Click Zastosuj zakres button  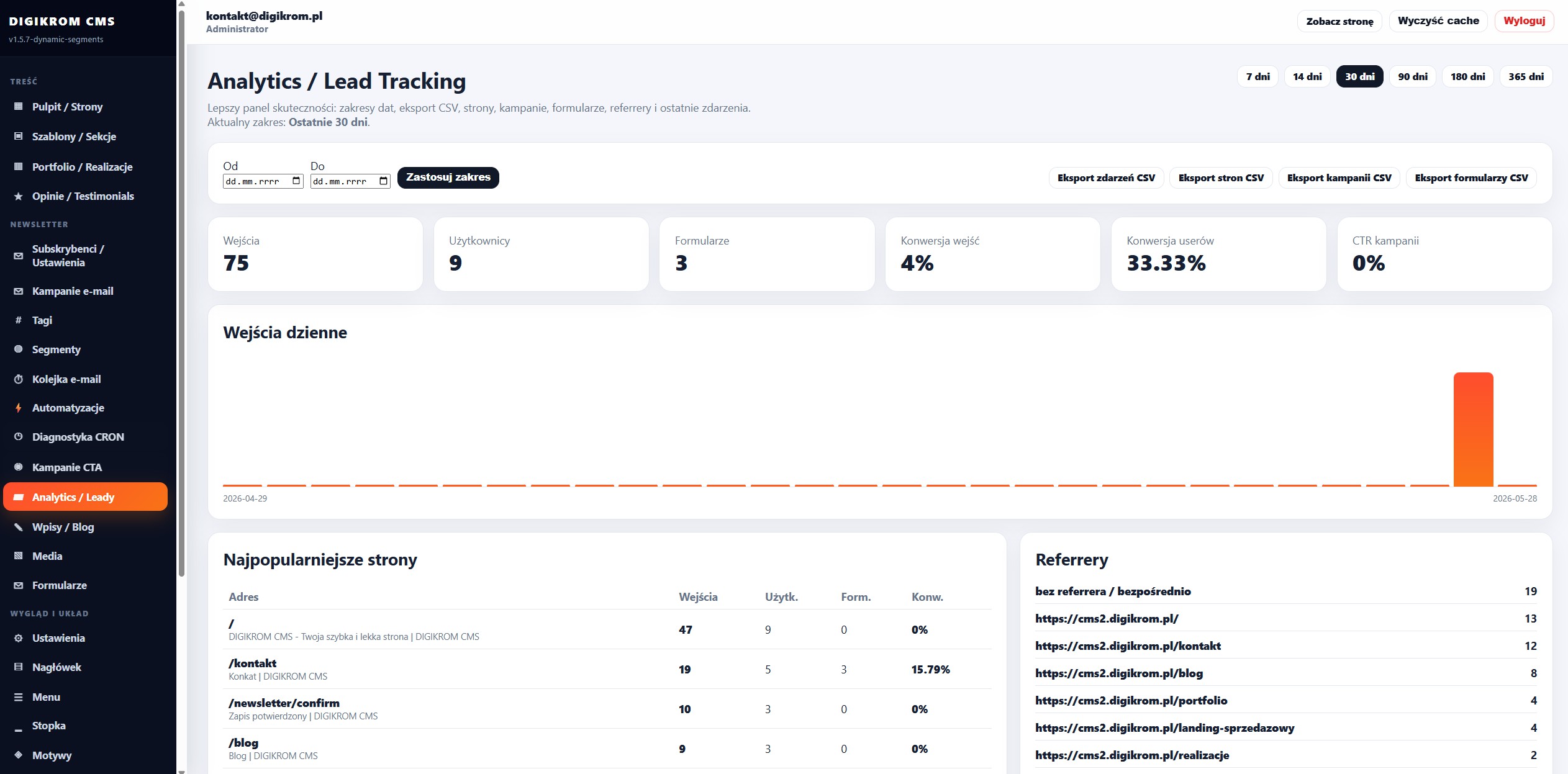pos(448,178)
